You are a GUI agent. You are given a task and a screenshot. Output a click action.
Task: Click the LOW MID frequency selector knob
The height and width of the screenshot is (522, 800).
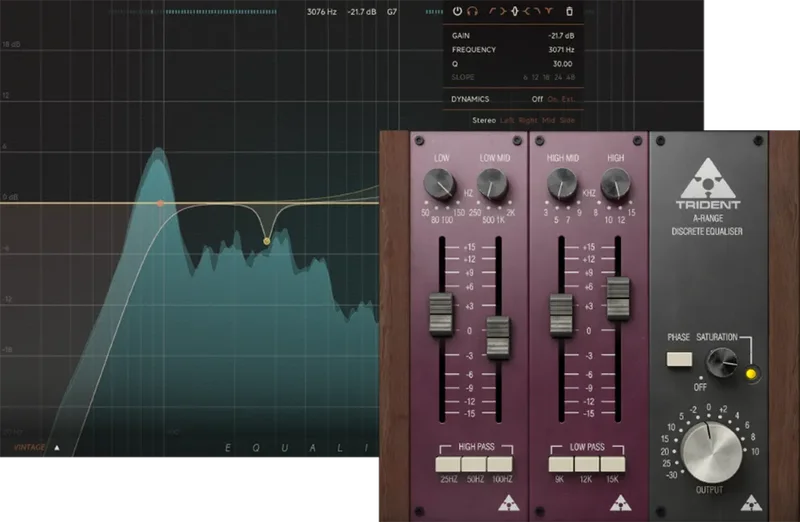(x=492, y=184)
